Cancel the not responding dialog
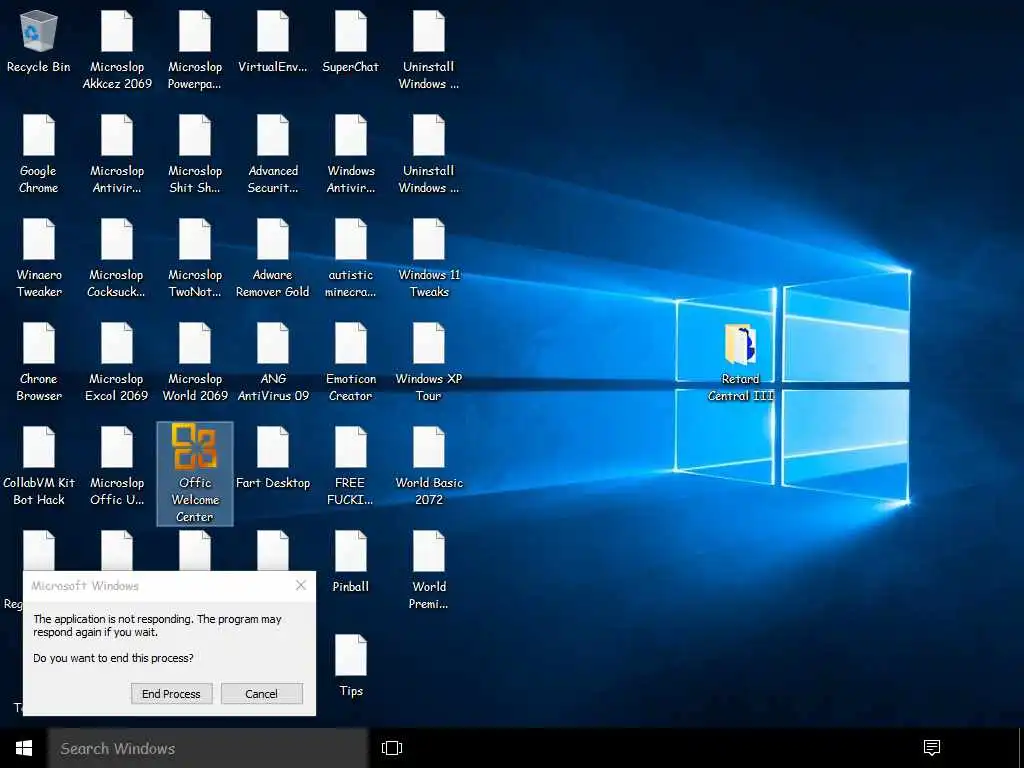1024x768 pixels. pos(261,694)
